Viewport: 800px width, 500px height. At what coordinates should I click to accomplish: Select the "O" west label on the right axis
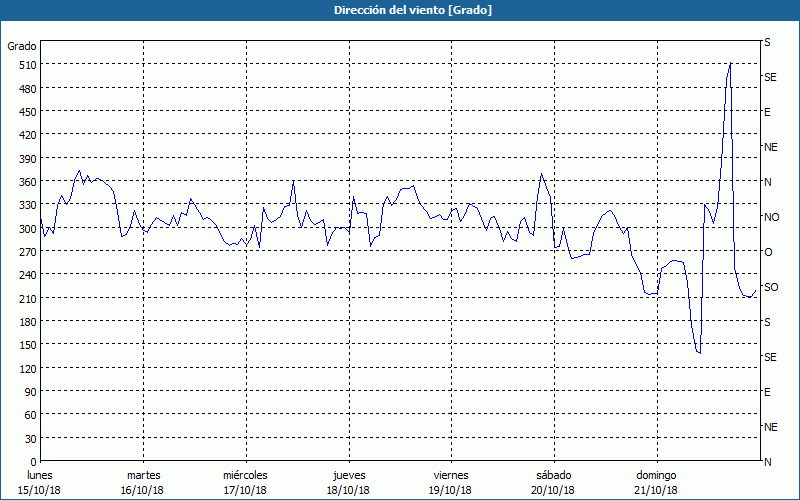(x=768, y=252)
